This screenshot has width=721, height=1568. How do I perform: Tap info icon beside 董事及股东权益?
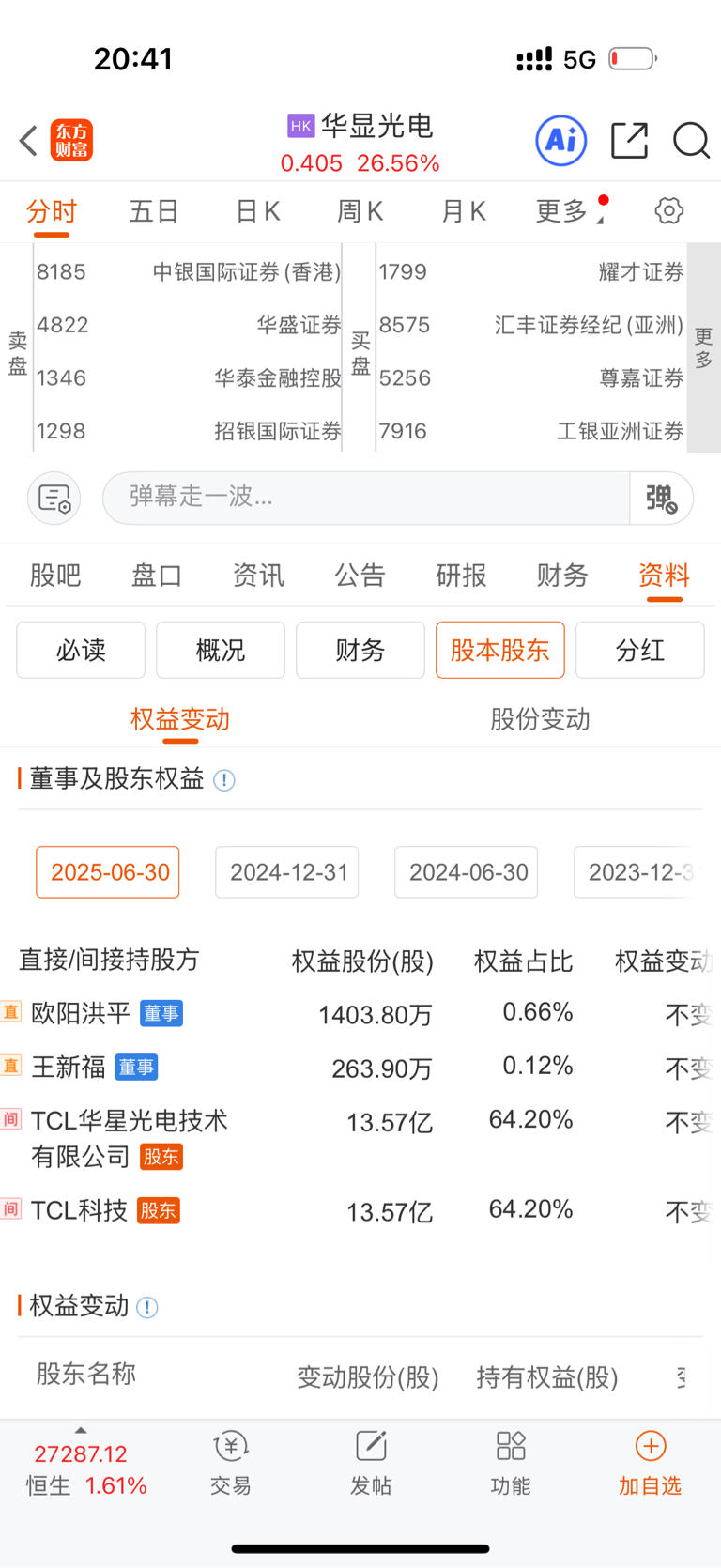[x=224, y=780]
